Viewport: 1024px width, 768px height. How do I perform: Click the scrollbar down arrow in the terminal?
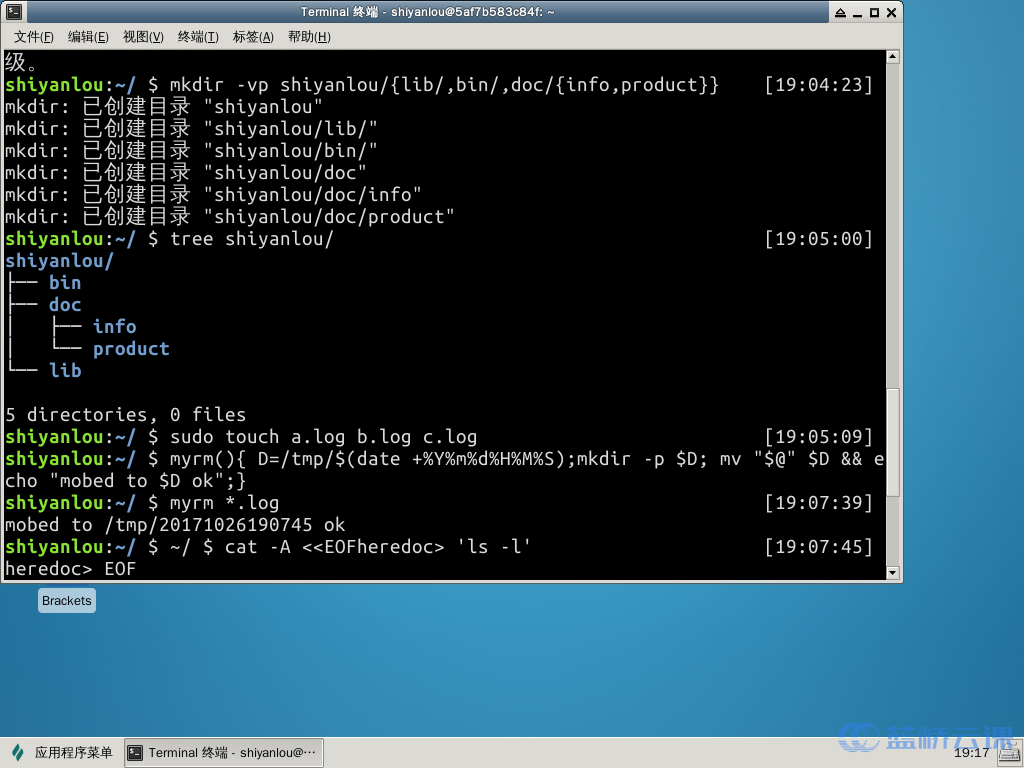tap(893, 570)
